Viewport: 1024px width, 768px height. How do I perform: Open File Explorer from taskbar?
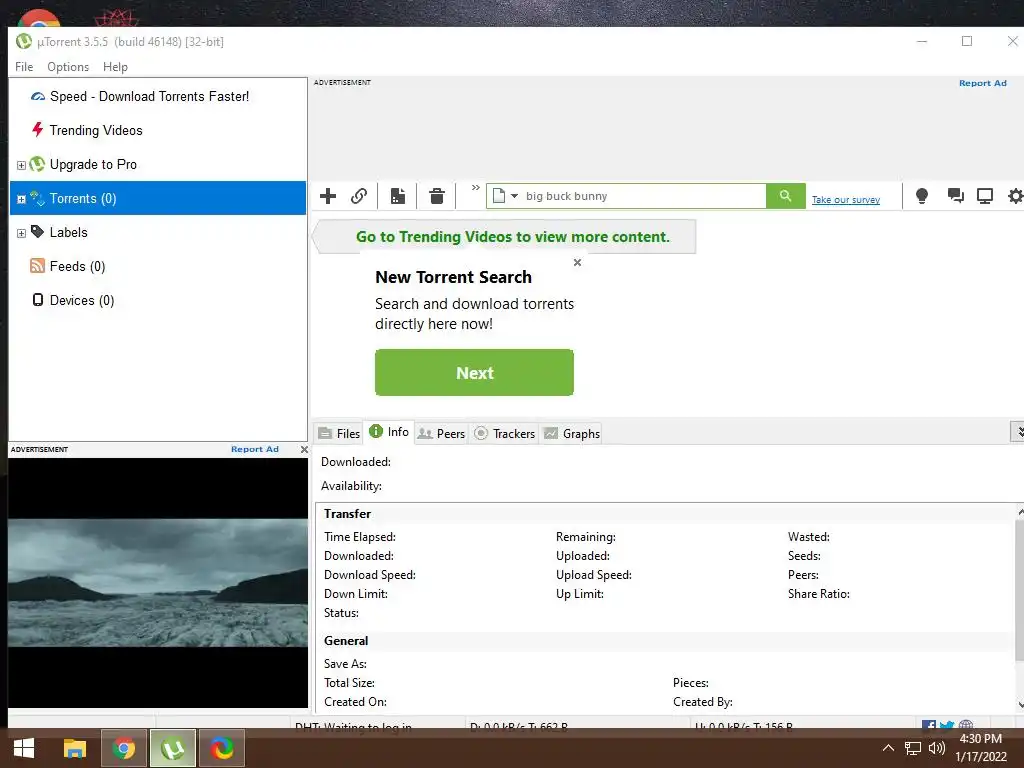pyautogui.click(x=74, y=748)
